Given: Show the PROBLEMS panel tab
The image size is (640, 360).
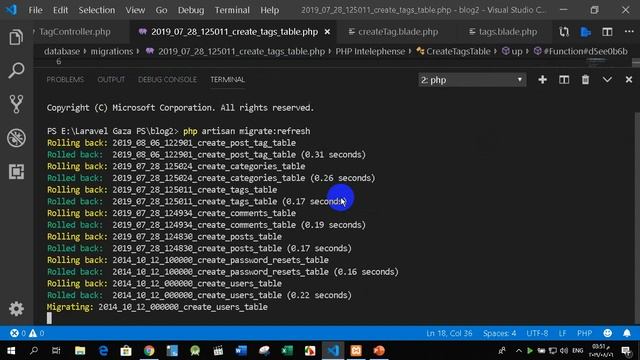Looking at the screenshot, I should pos(65,79).
